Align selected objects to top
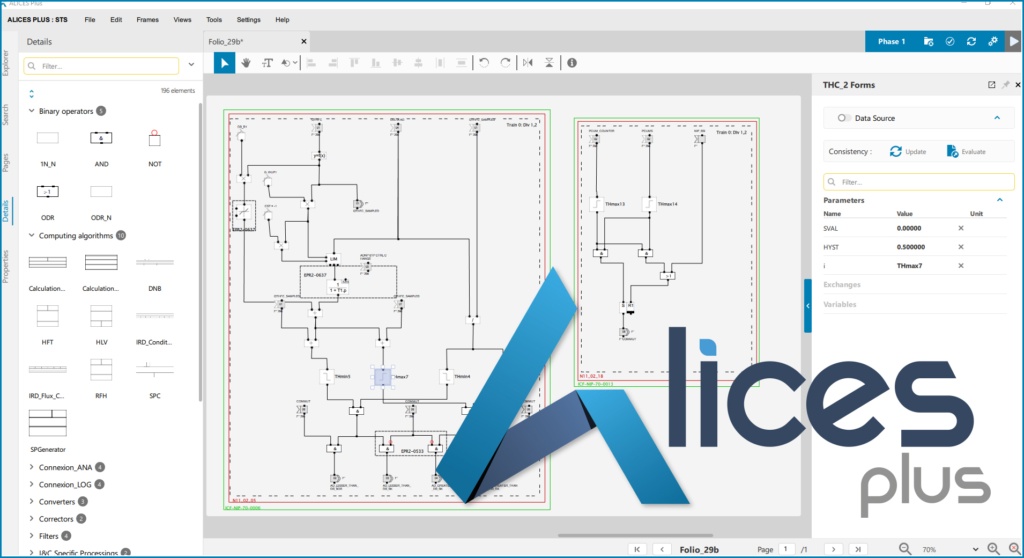Screen dimensions: 1024x558 354,63
